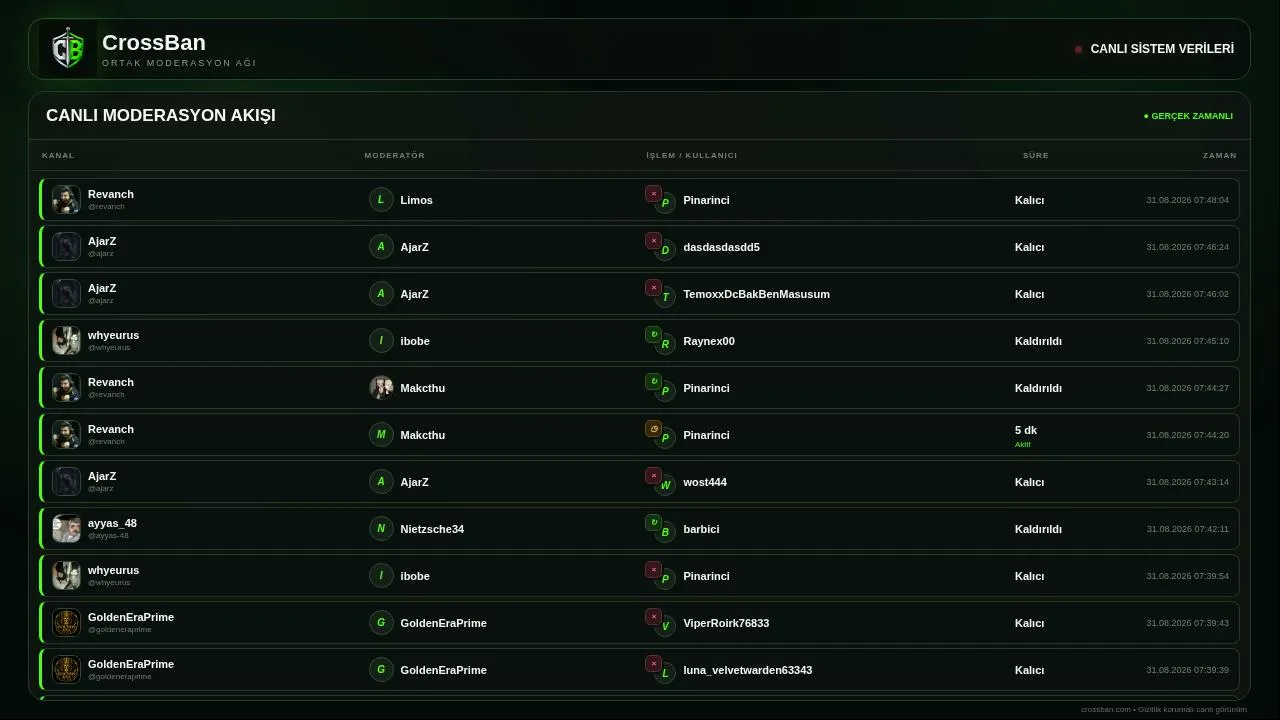This screenshot has height=720, width=1280.
Task: Click green unban icon beside Raynex00
Action: pos(653,334)
